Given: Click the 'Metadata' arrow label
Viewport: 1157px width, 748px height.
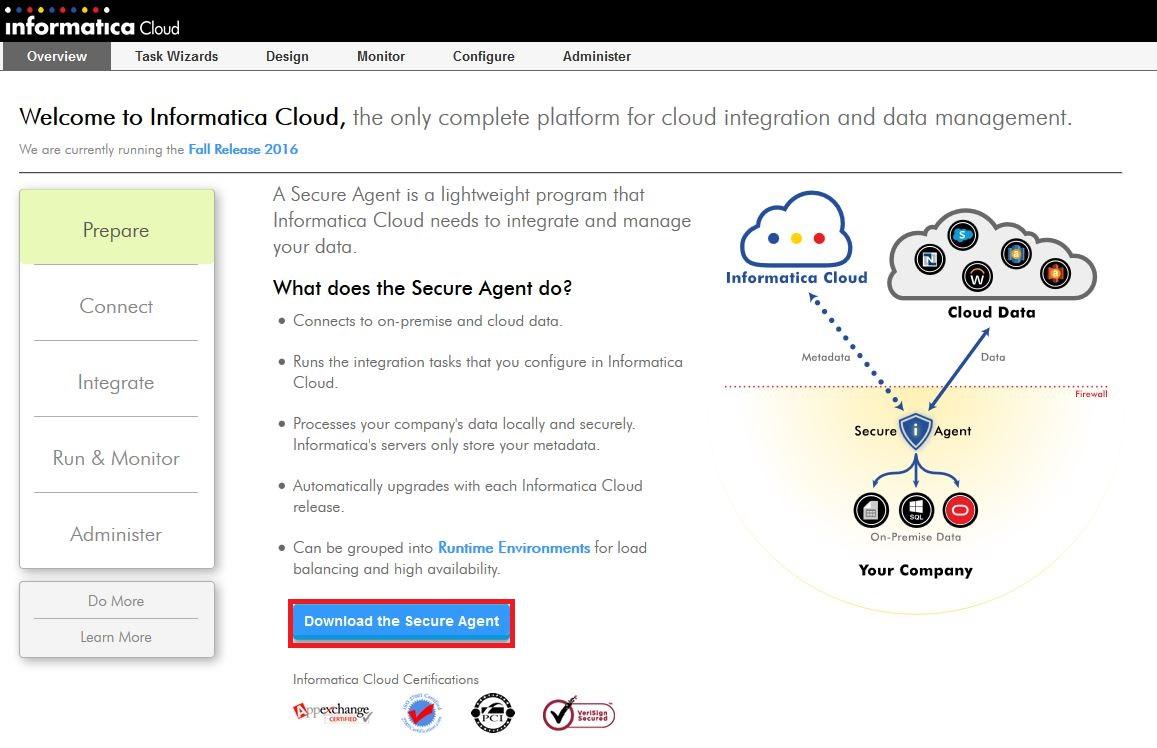Looking at the screenshot, I should (x=826, y=357).
